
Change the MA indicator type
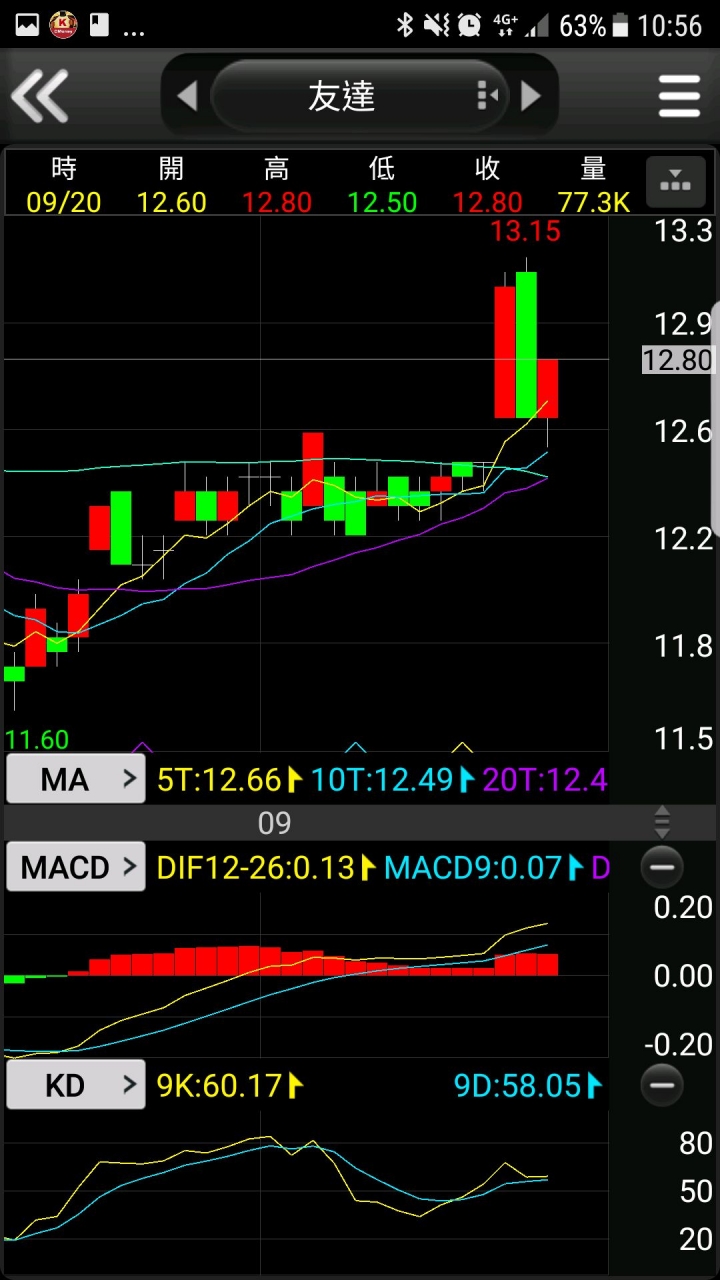click(76, 779)
